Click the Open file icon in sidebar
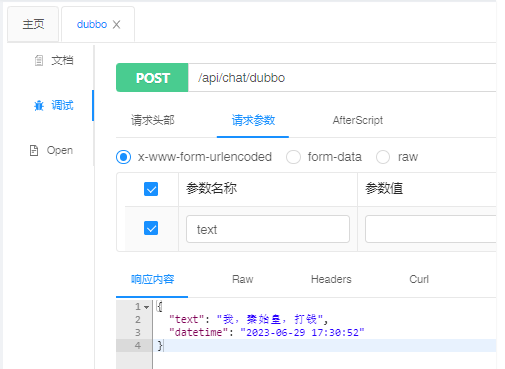The height and width of the screenshot is (369, 505). [34, 150]
